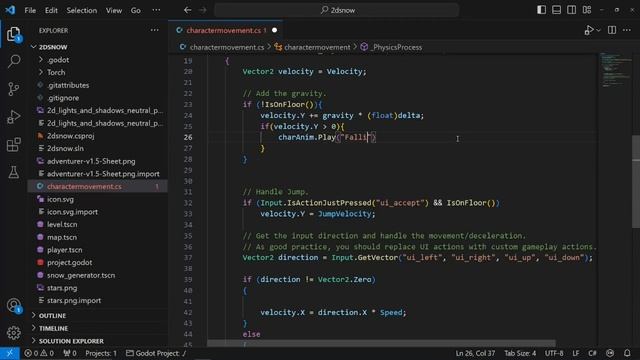
Task: Run the project with the play icon
Action: 588,30
